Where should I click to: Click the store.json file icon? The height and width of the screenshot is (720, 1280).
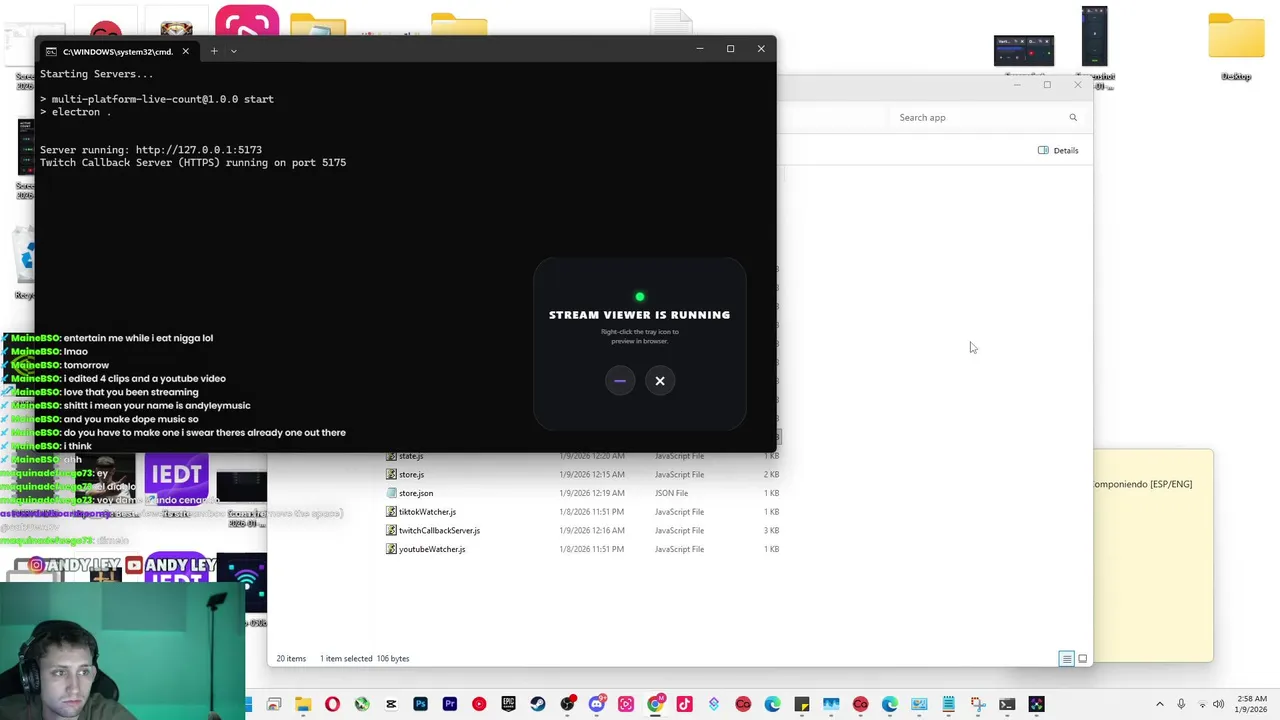pyautogui.click(x=392, y=494)
